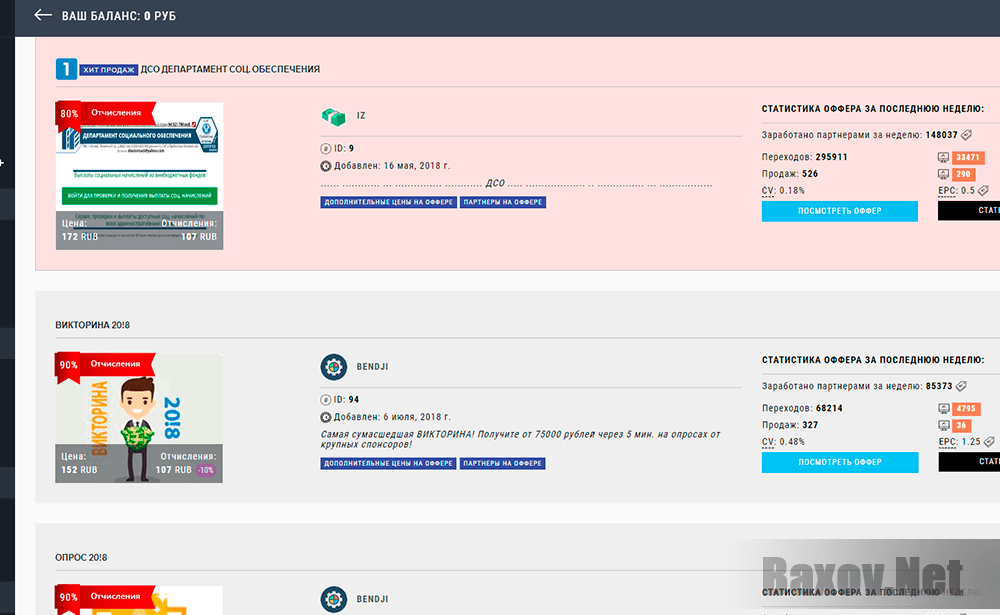Show 'Дополнительные цены на оффере' for ДСО offer
The height and width of the screenshot is (615, 1000).
(388, 202)
